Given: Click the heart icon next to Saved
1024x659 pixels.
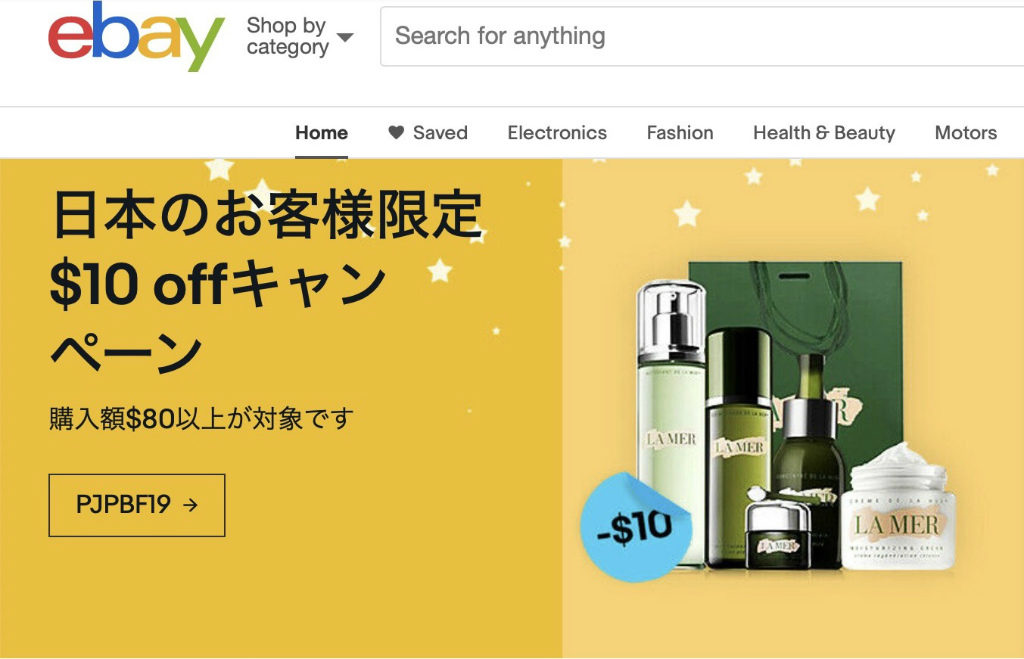Looking at the screenshot, I should pyautogui.click(x=396, y=133).
